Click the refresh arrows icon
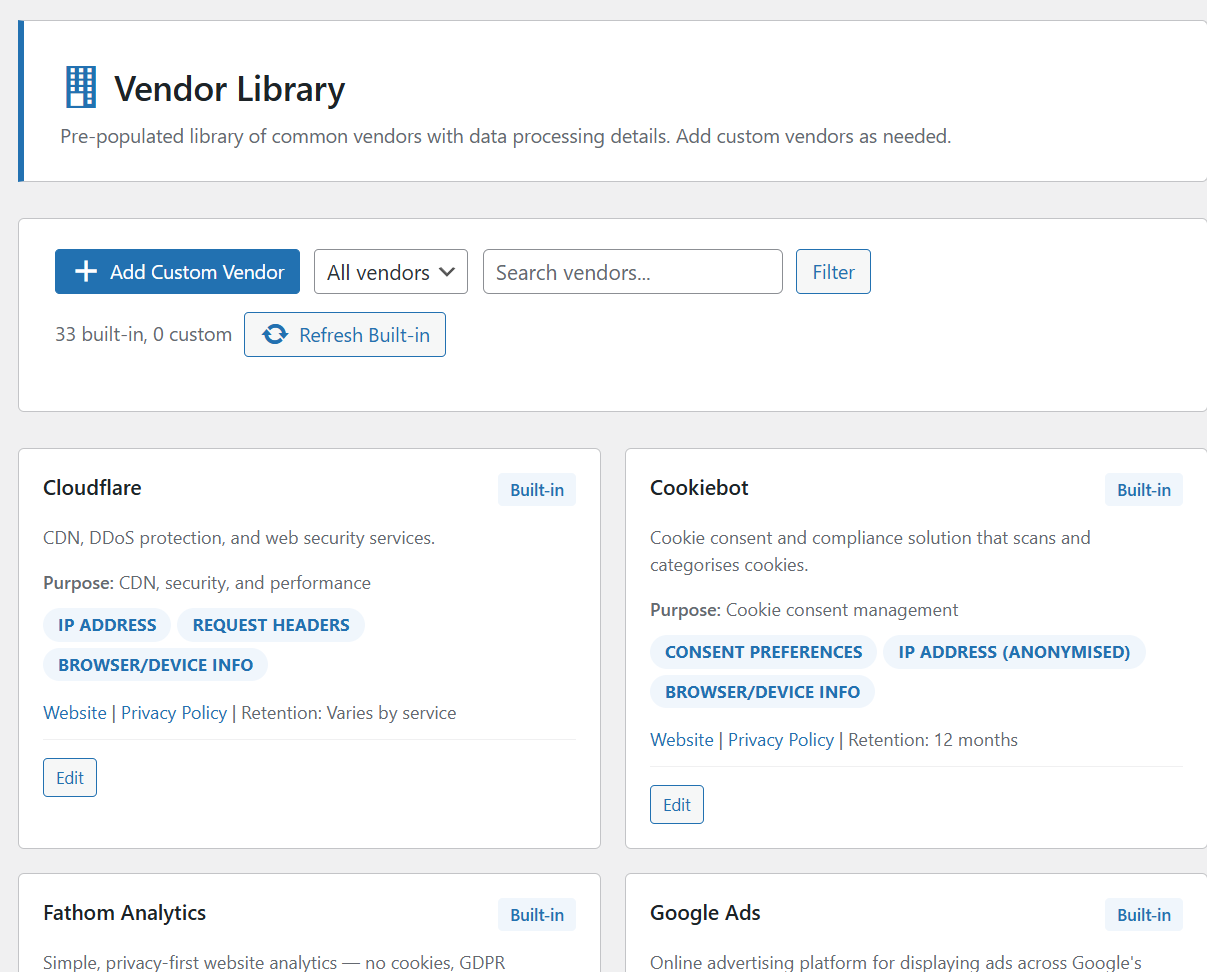Screen dimensions: 1207x972 point(275,335)
